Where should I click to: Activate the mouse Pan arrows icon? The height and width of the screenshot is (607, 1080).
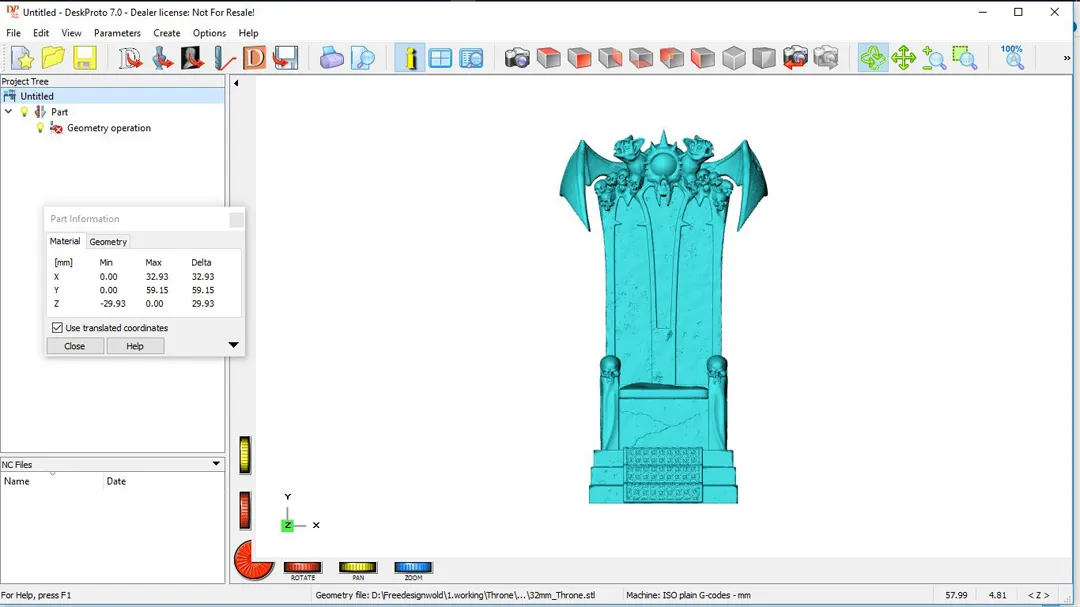coord(903,58)
